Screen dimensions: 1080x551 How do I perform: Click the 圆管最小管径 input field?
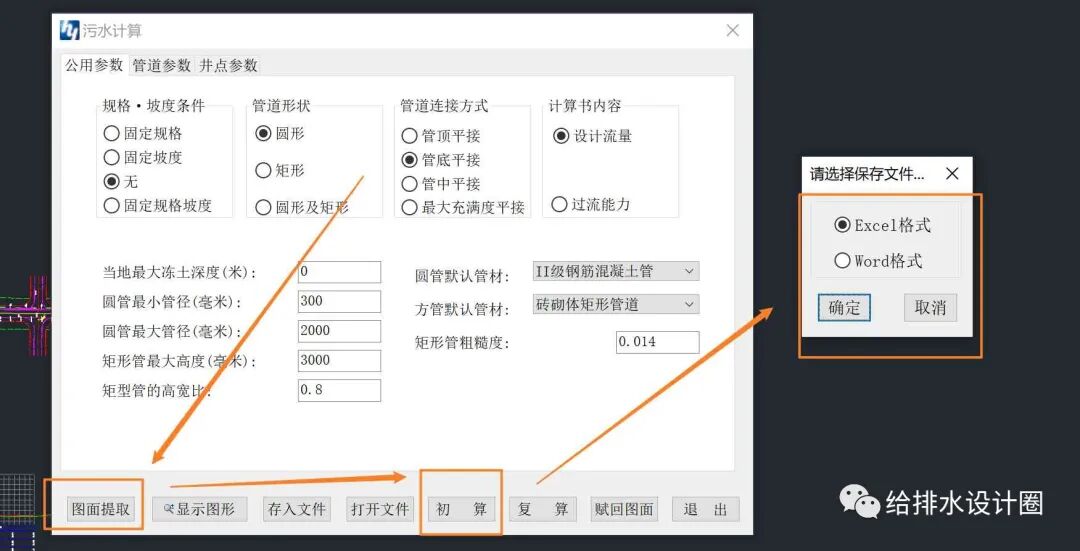[x=339, y=301]
